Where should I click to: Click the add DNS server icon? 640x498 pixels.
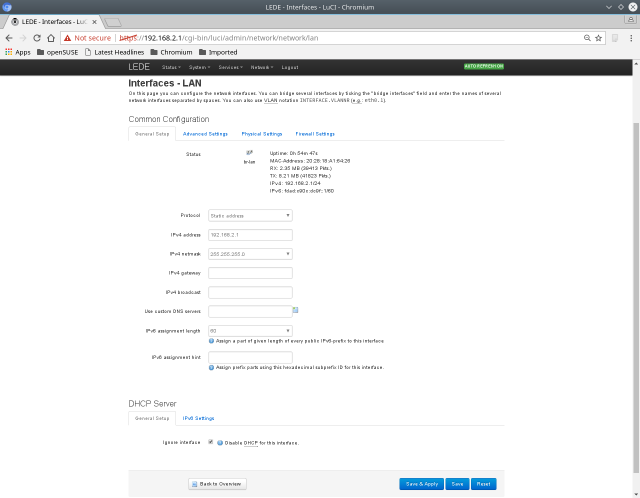[296, 310]
